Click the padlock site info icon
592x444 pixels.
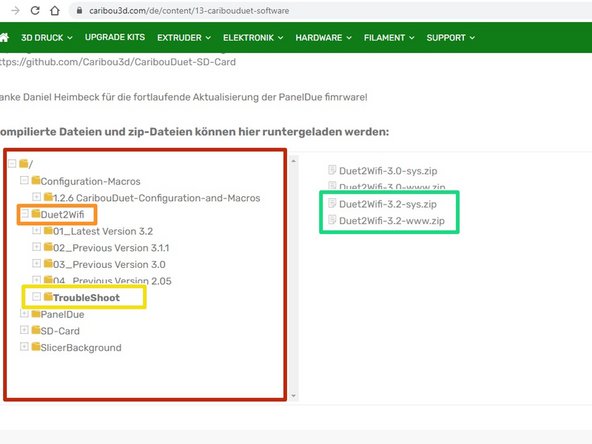click(79, 11)
